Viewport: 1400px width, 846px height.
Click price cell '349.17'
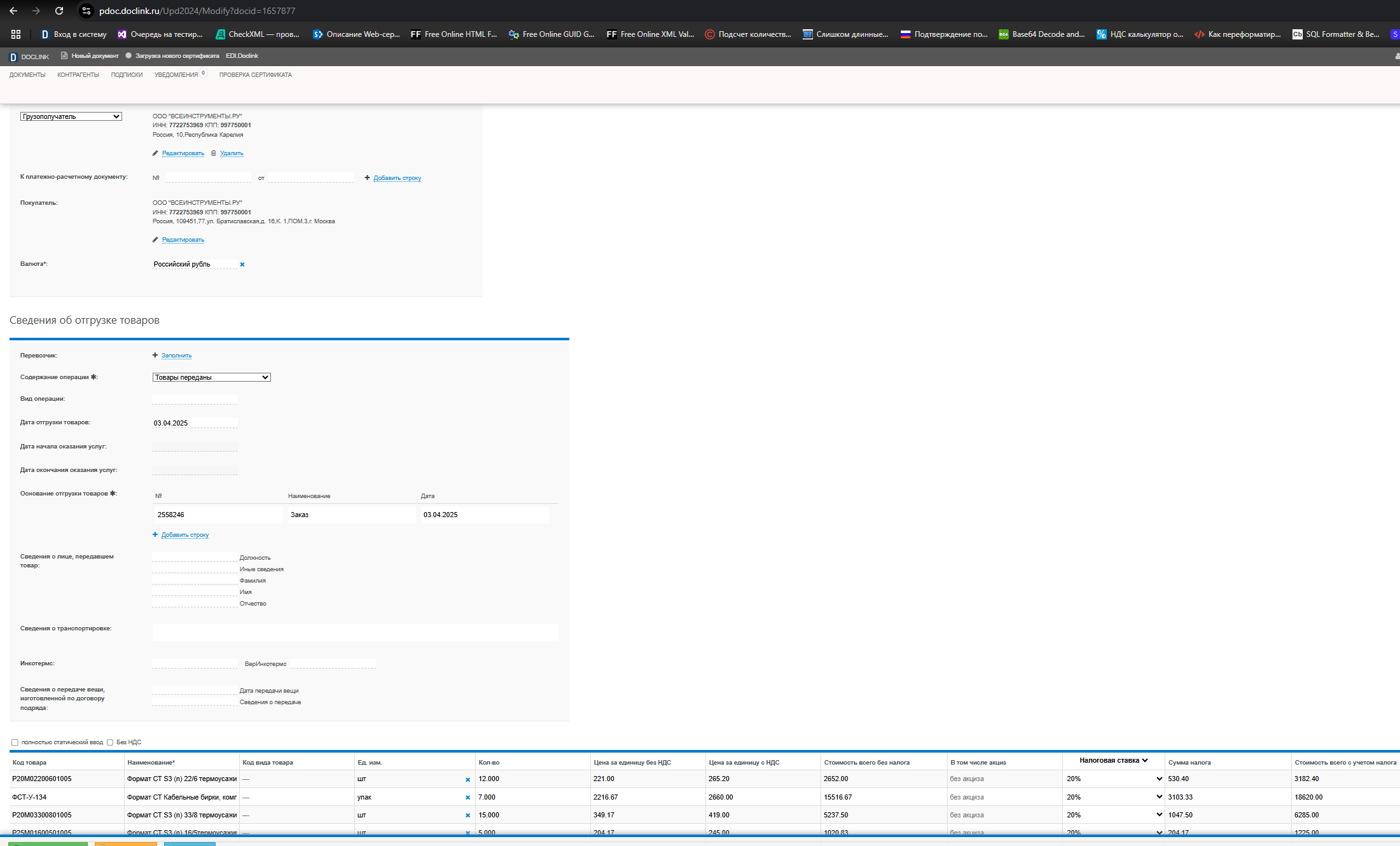pos(648,815)
